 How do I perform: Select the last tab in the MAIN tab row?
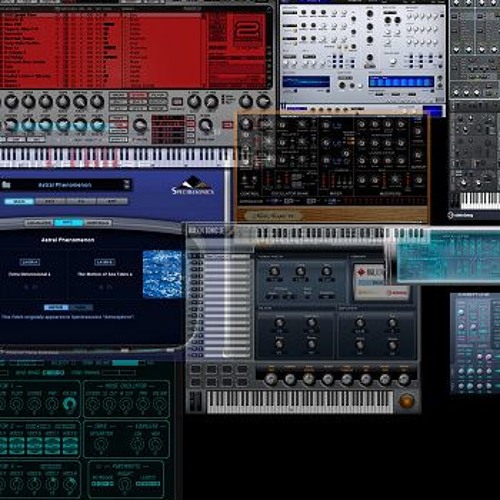click(112, 201)
